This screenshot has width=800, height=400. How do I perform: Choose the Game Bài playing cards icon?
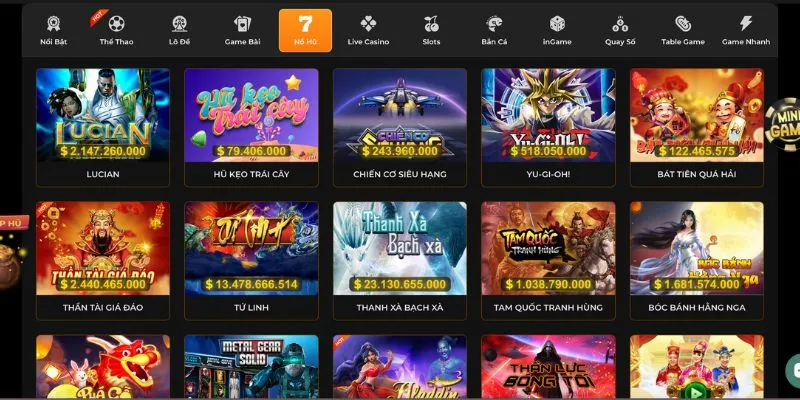pos(242,23)
